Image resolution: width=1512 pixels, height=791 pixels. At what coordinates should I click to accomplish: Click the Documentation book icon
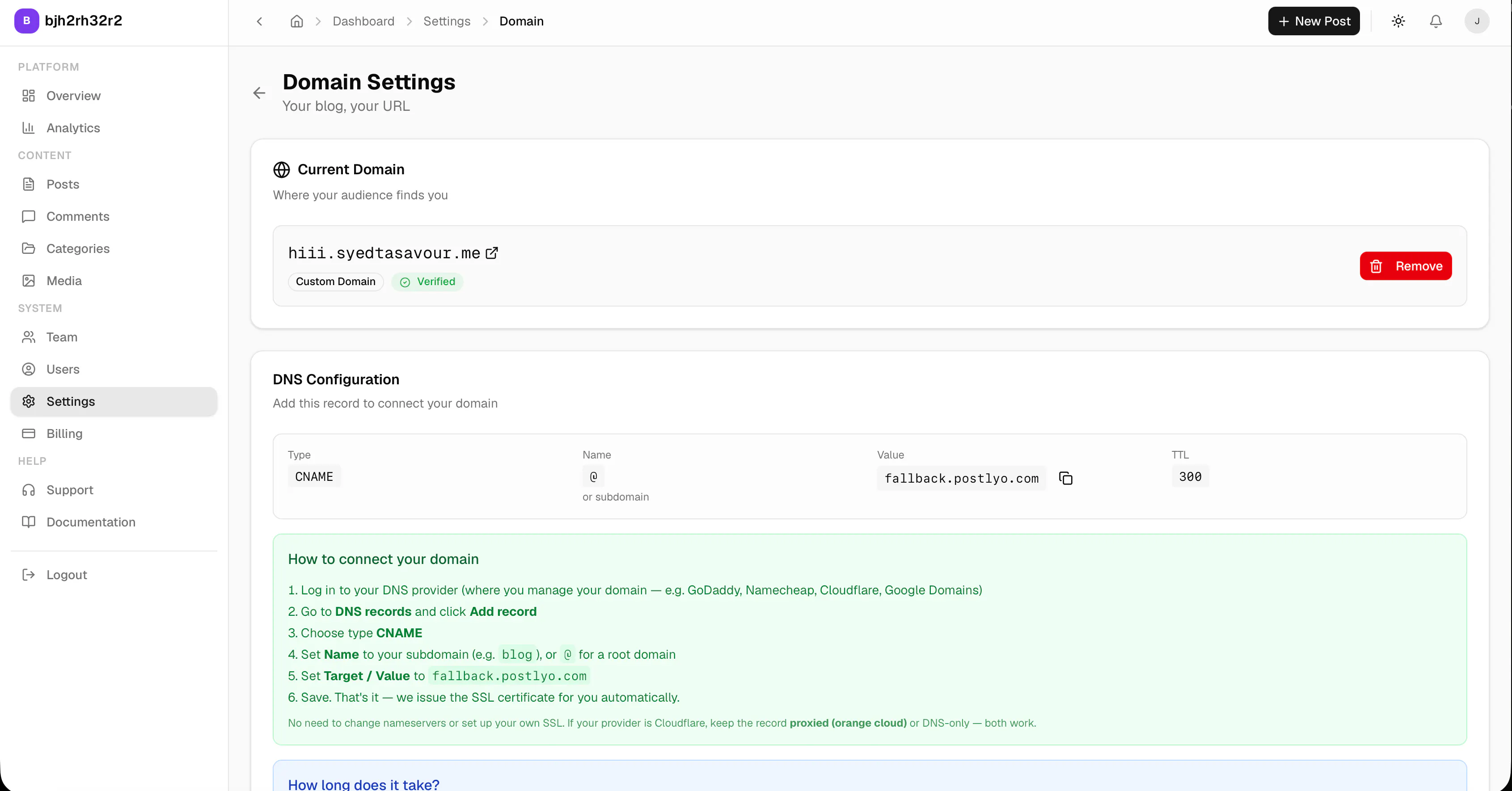(29, 522)
